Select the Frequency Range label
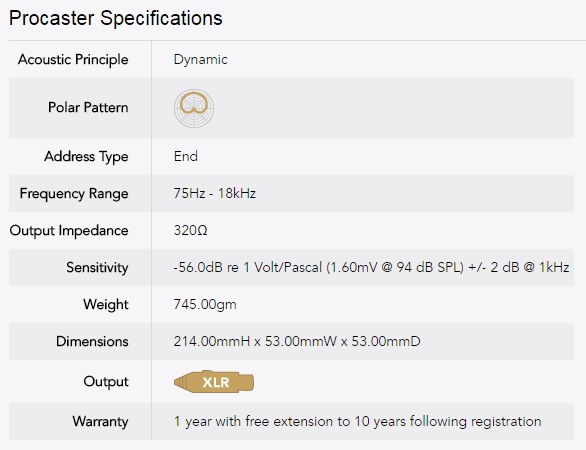 pyautogui.click(x=74, y=194)
